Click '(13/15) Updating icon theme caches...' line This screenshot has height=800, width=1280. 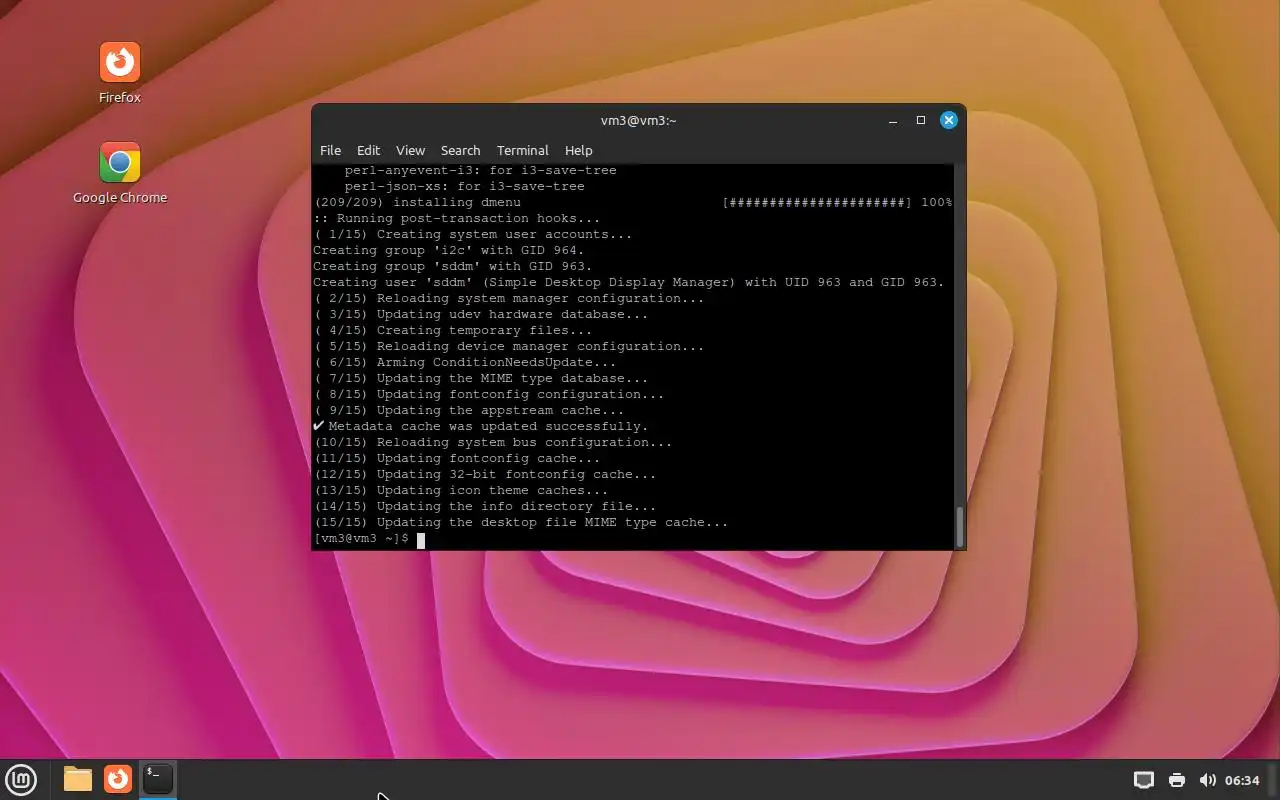[461, 491]
